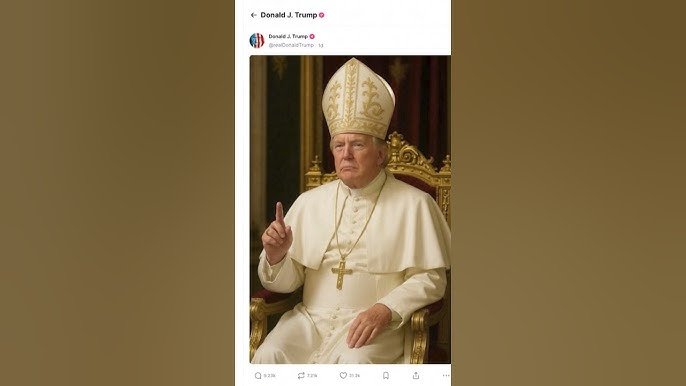
Task: Share the post via upload arrow icon
Action: tap(416, 375)
